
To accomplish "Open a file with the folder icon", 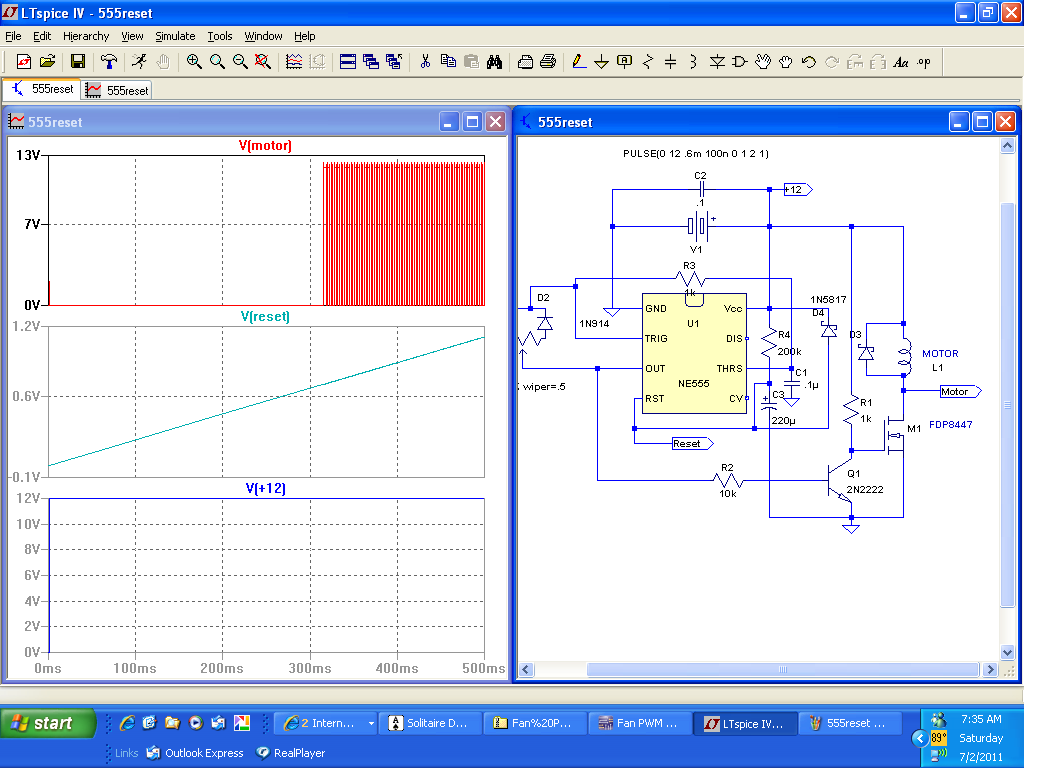I will 47,62.
